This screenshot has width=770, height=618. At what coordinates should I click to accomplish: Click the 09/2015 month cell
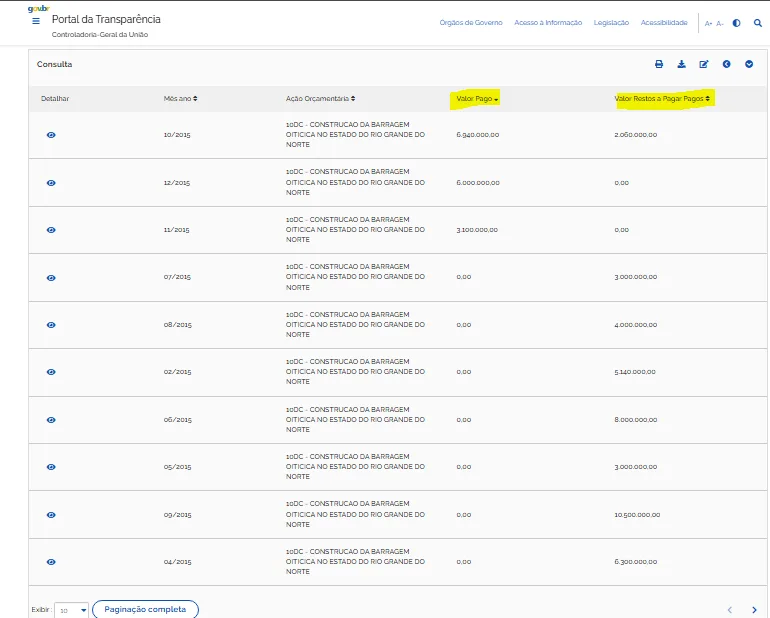(x=177, y=515)
